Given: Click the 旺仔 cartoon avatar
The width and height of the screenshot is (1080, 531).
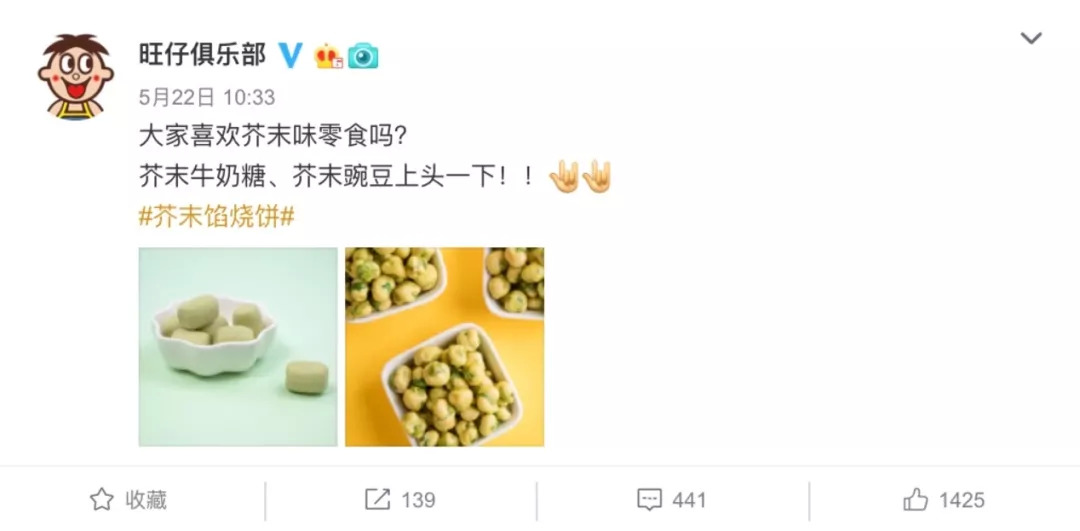Looking at the screenshot, I should pos(75,77).
